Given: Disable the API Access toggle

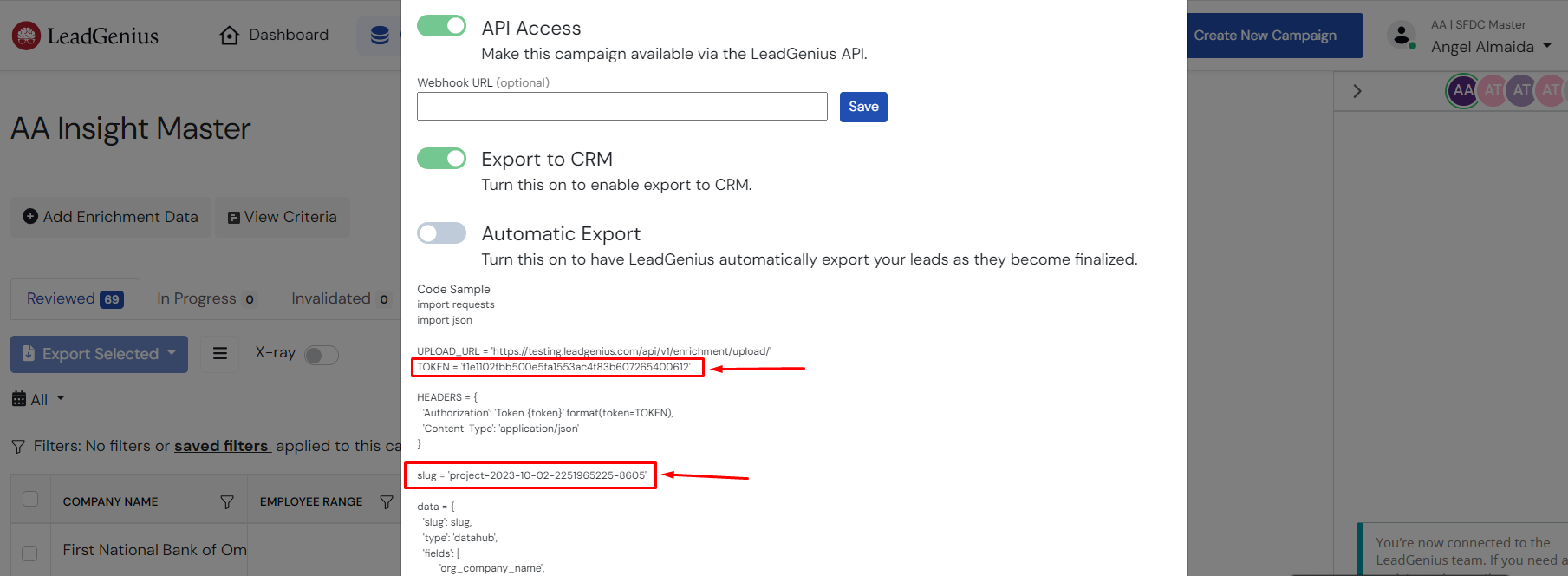Looking at the screenshot, I should click(x=442, y=26).
